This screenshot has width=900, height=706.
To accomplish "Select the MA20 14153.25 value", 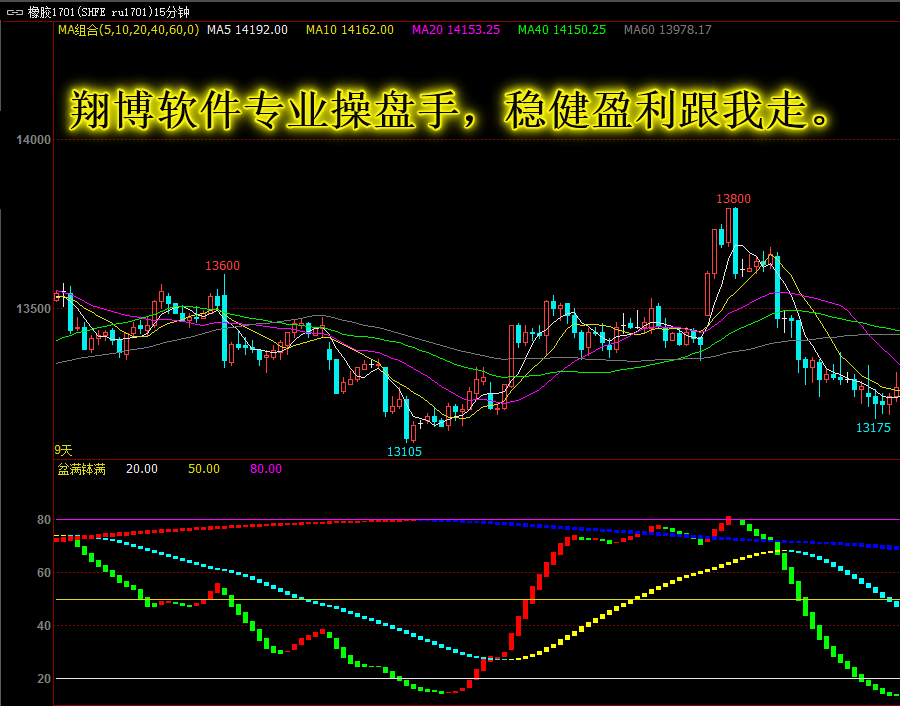I will coord(456,30).
